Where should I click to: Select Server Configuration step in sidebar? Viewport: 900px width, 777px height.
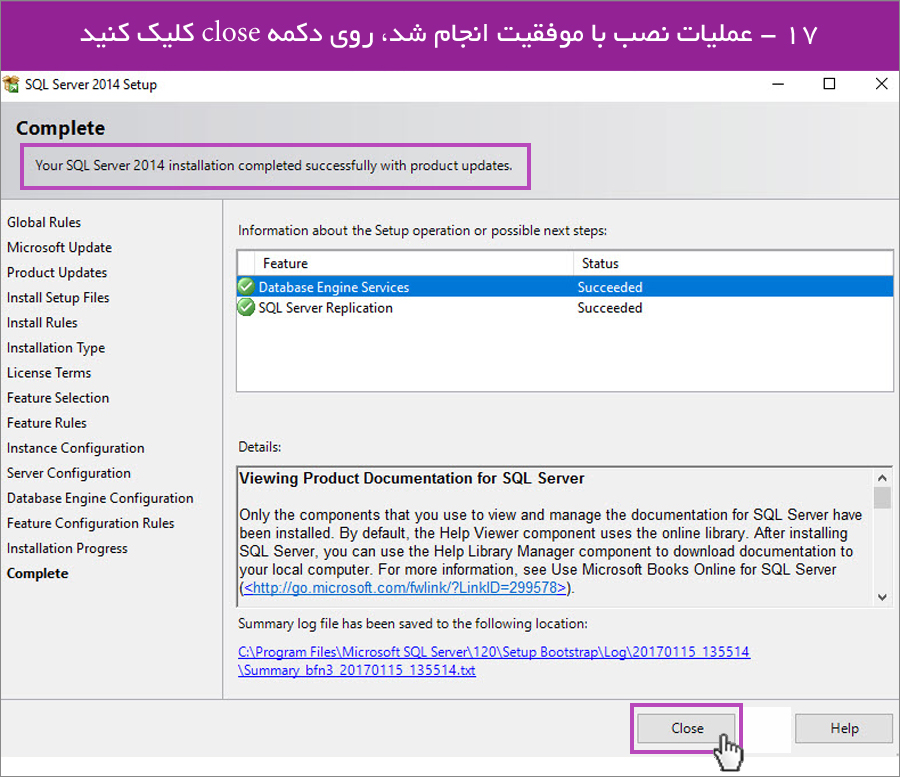pyautogui.click(x=69, y=473)
